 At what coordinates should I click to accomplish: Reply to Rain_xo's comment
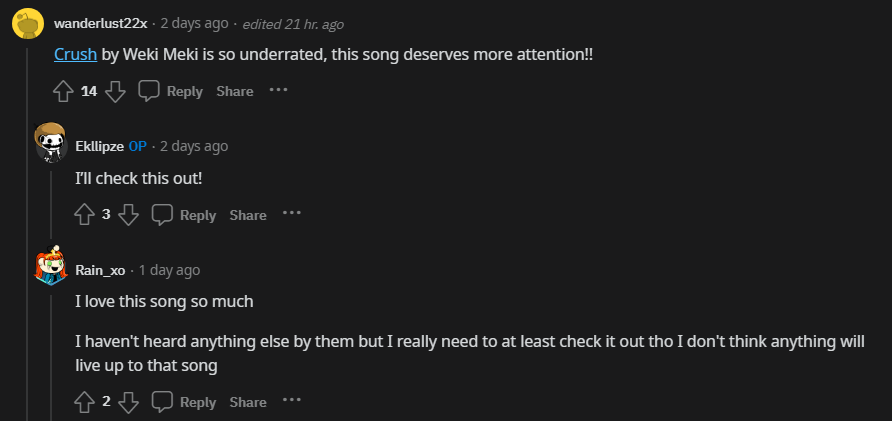tap(184, 402)
